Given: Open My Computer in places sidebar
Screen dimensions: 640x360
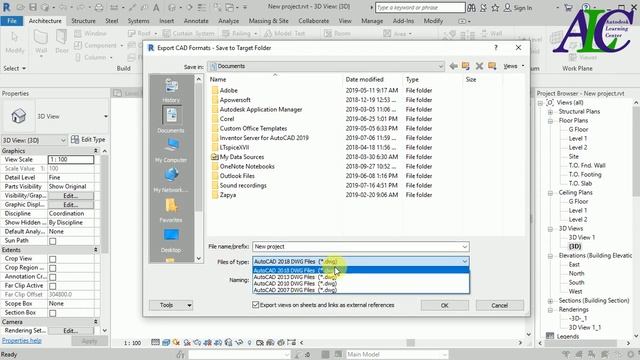Looking at the screenshot, I should [171, 150].
